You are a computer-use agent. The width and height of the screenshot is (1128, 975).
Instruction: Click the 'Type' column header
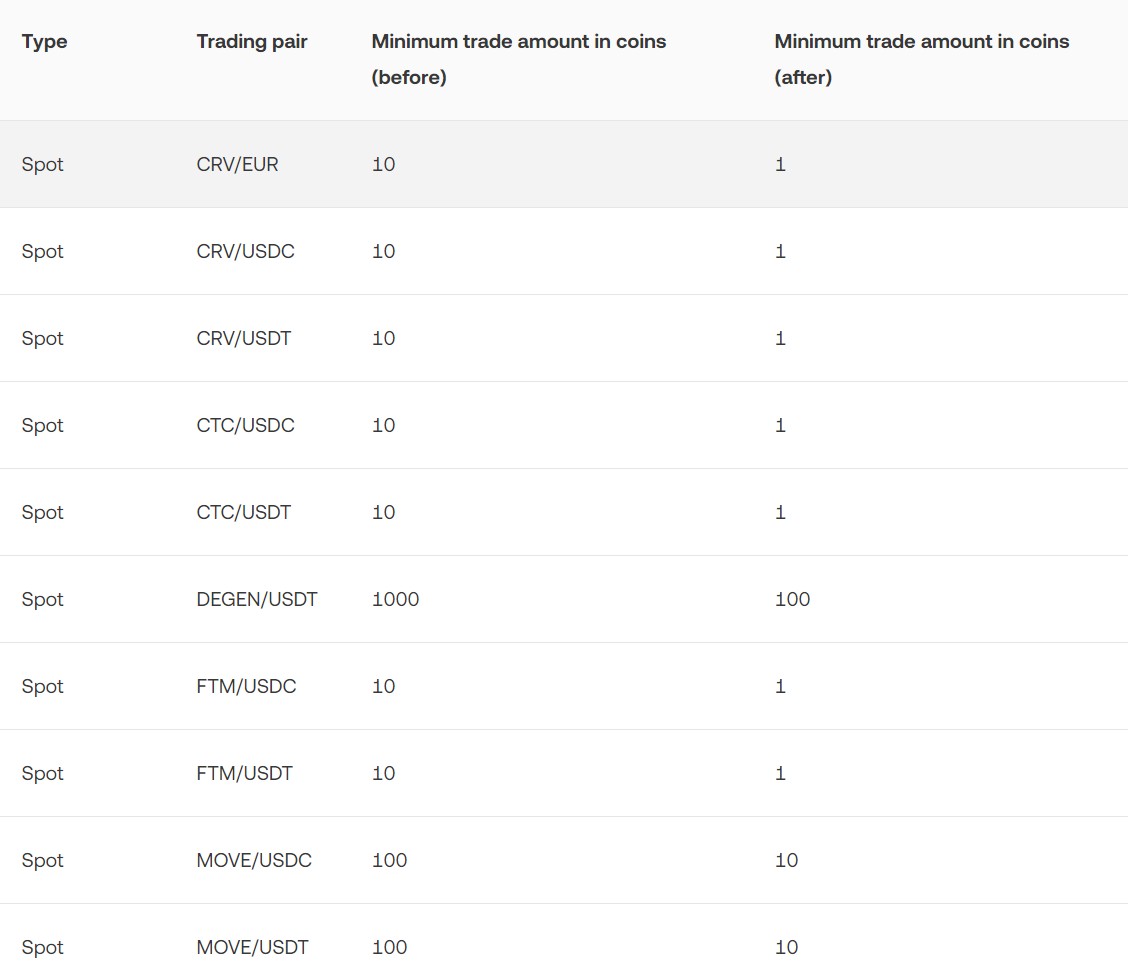point(44,42)
